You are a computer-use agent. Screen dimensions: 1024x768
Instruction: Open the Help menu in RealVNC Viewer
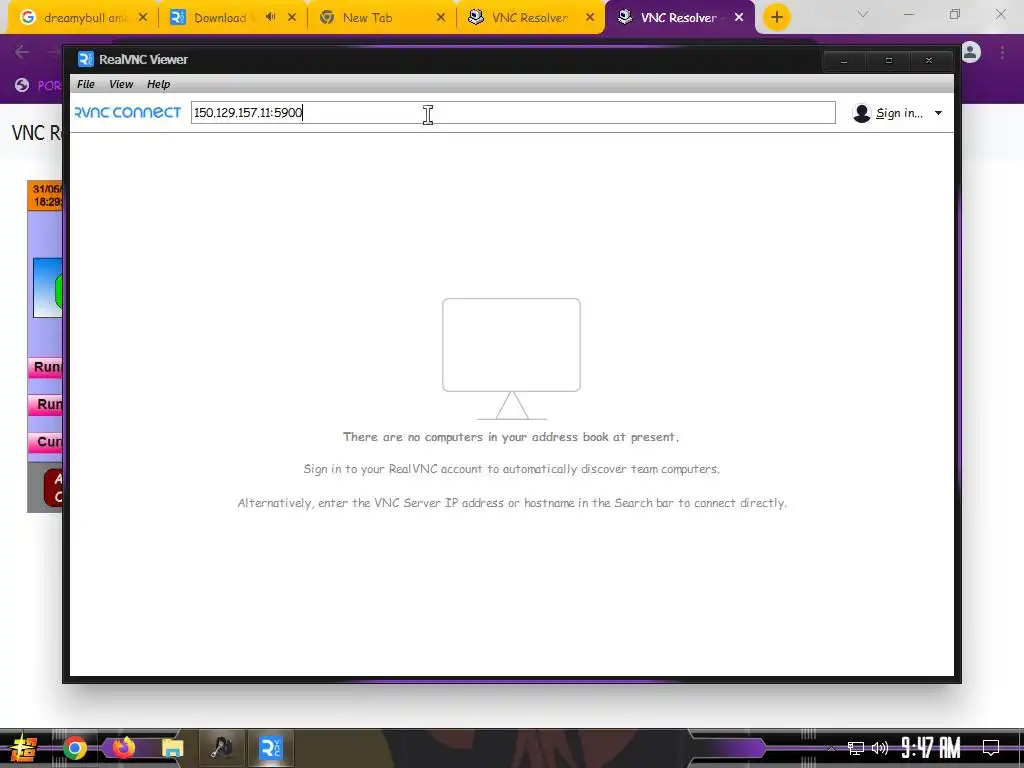point(158,84)
